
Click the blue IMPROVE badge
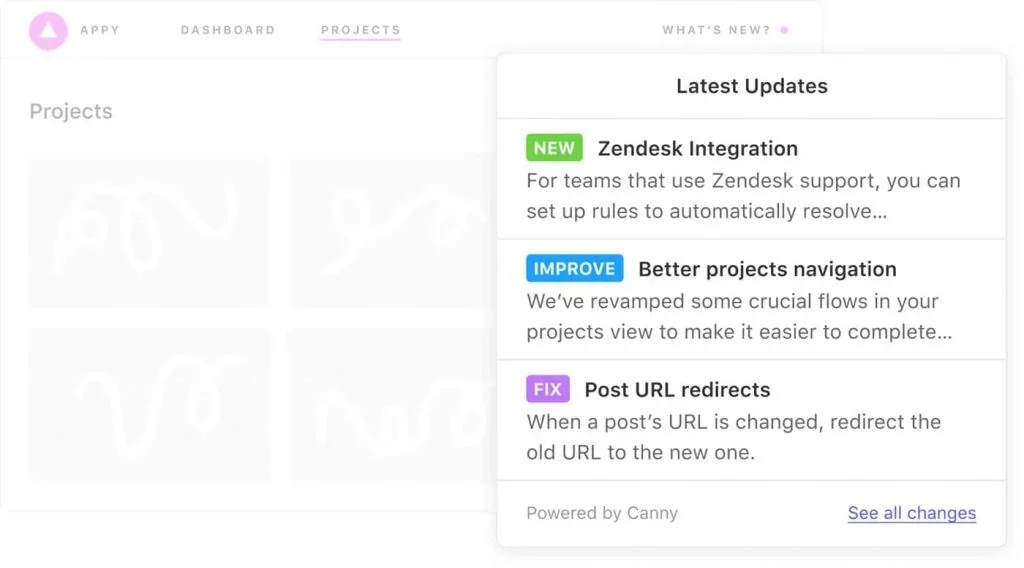click(x=574, y=269)
